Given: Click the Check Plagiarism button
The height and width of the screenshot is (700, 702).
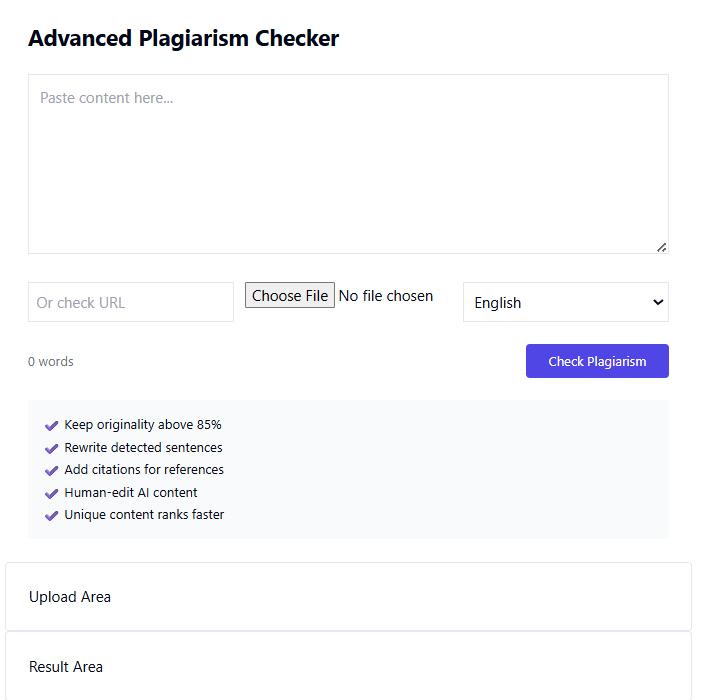Looking at the screenshot, I should 597,361.
